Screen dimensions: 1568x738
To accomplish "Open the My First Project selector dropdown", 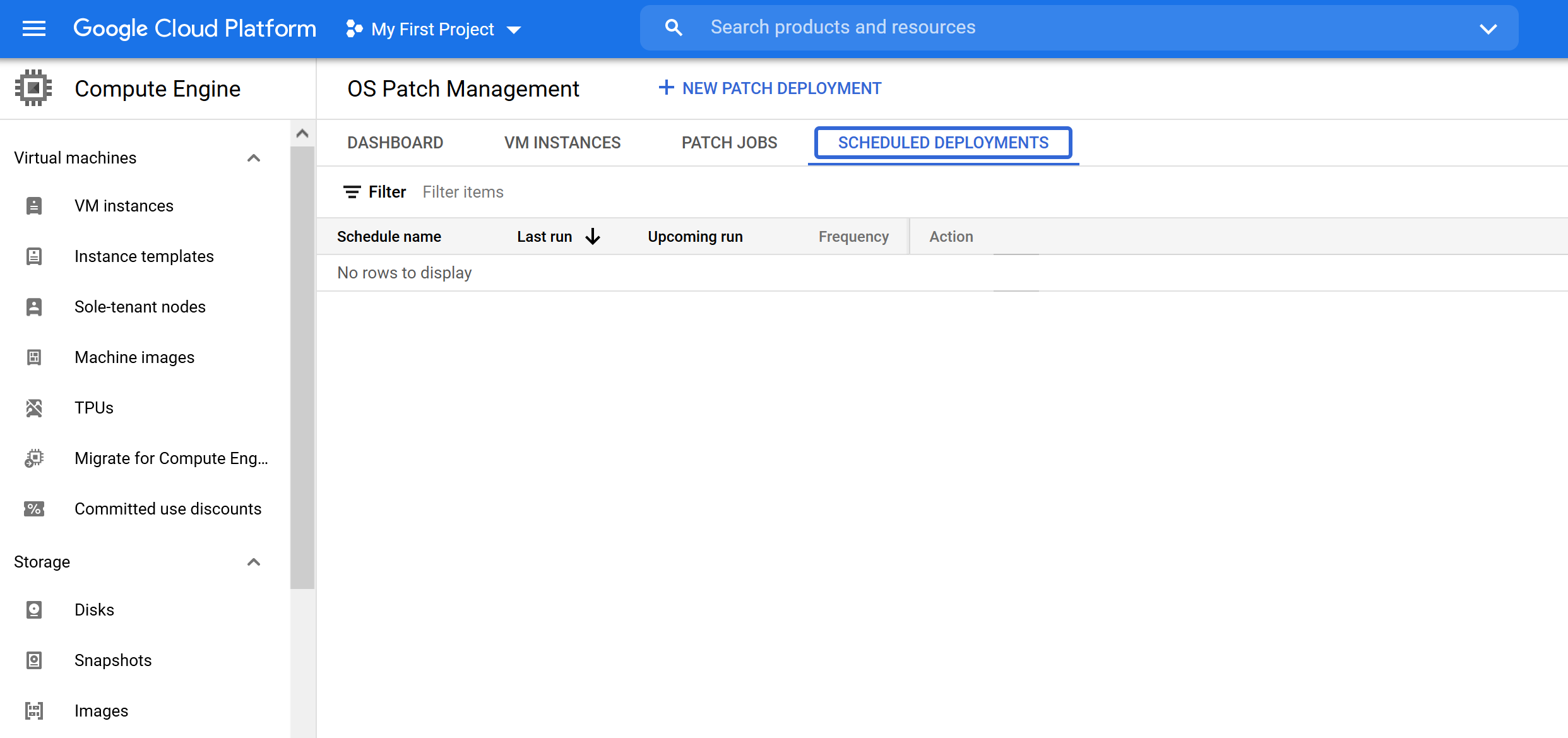I will pyautogui.click(x=434, y=29).
